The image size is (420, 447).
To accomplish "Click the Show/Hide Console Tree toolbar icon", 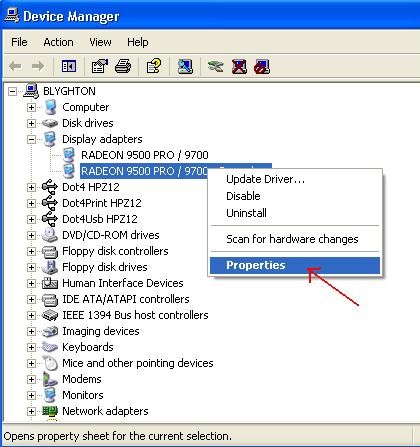I will coord(69,66).
